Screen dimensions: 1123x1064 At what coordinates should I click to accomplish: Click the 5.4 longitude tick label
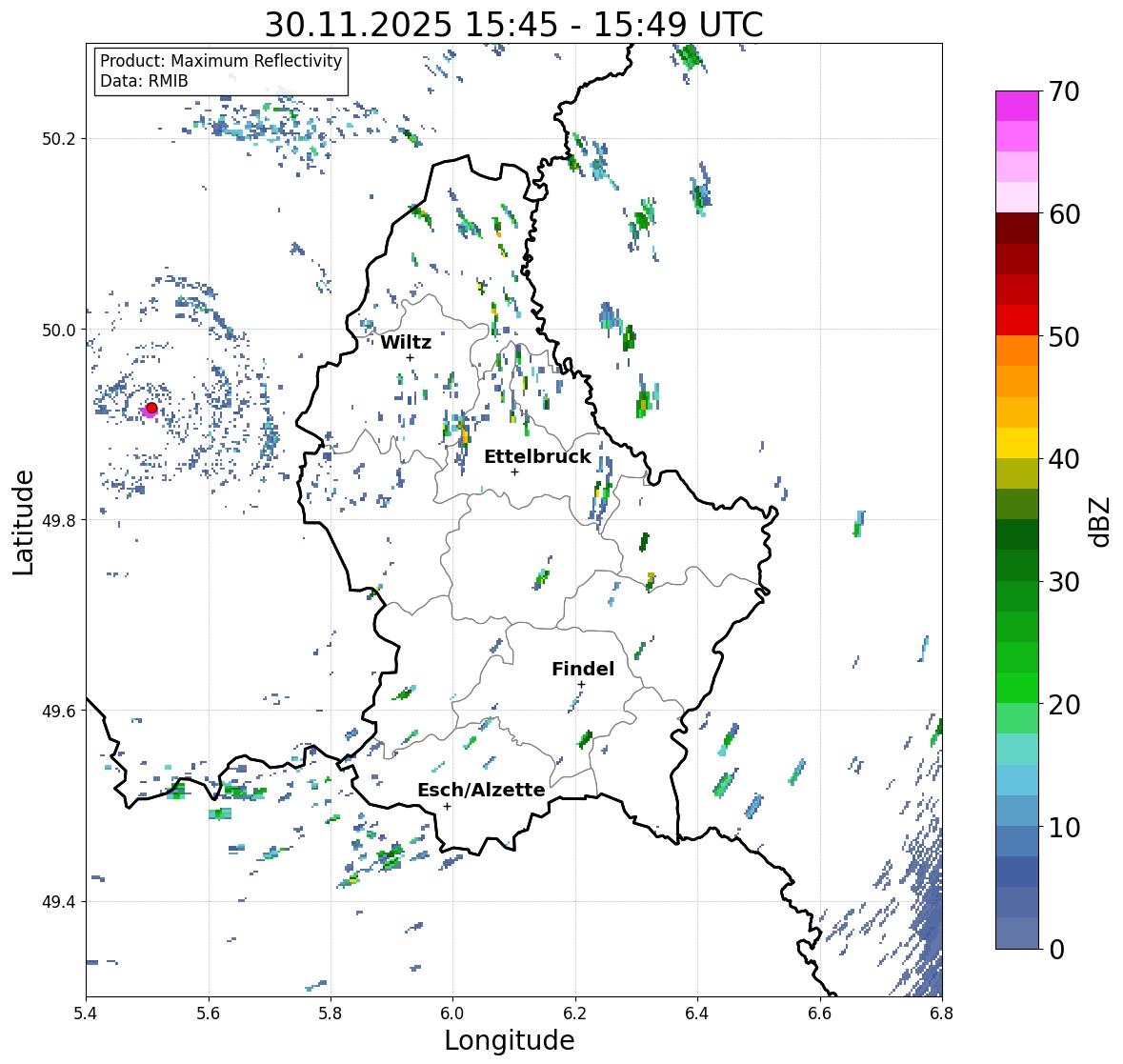(87, 1013)
